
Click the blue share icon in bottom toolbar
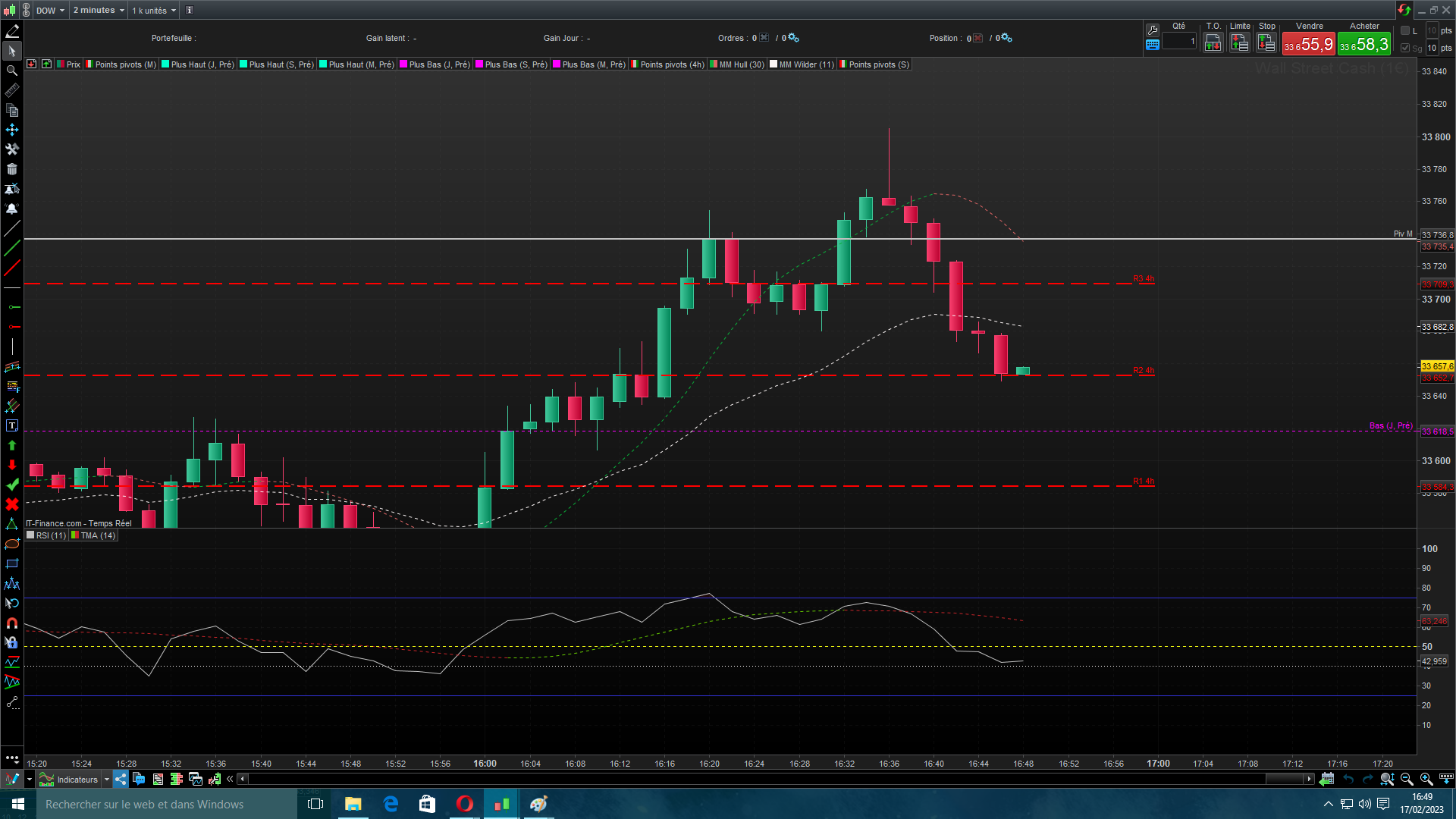pyautogui.click(x=121, y=779)
